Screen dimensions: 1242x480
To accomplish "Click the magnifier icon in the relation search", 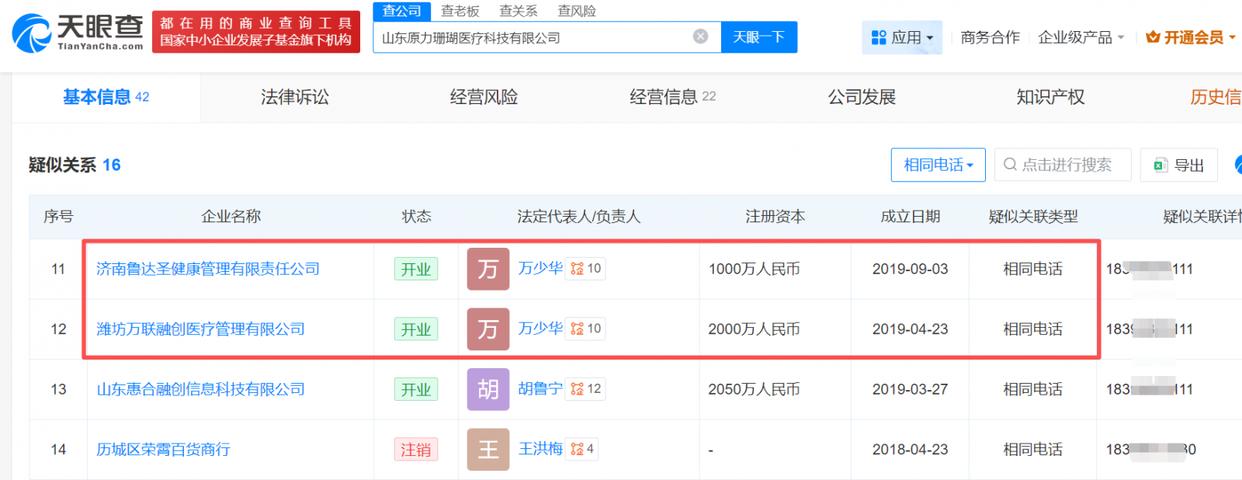I will pyautogui.click(x=1010, y=165).
